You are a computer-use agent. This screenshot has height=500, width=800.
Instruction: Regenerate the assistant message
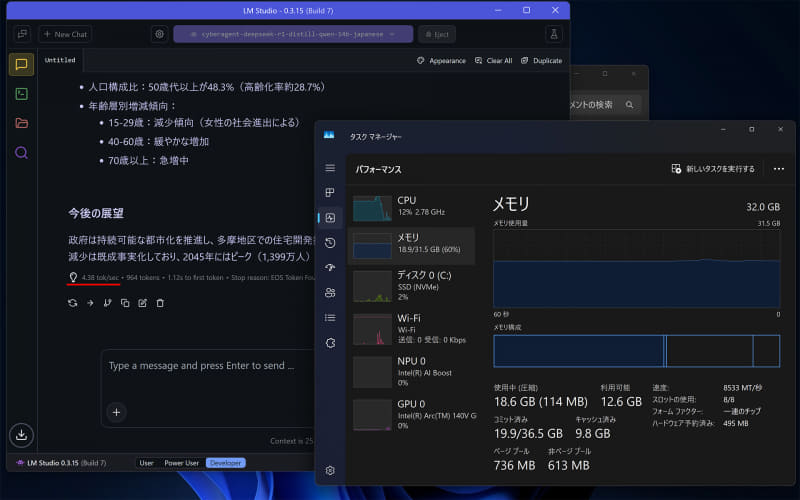pos(72,303)
